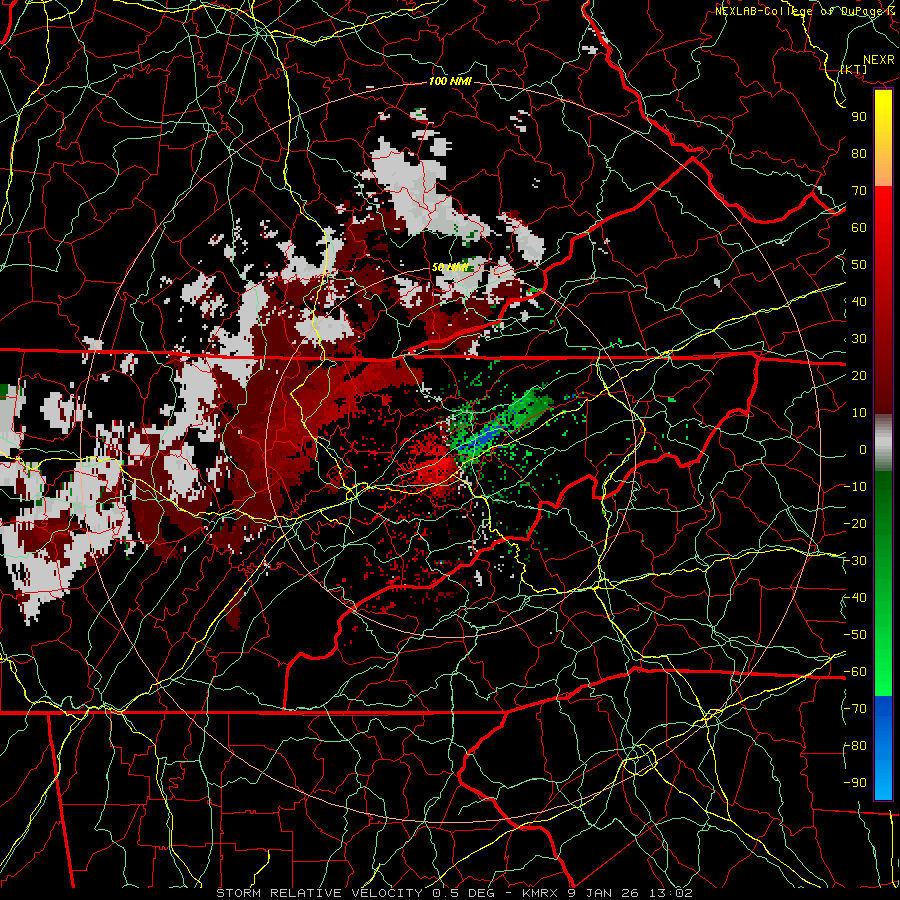Click the -50 scale value
This screenshot has width=900, height=900.
coord(855,635)
